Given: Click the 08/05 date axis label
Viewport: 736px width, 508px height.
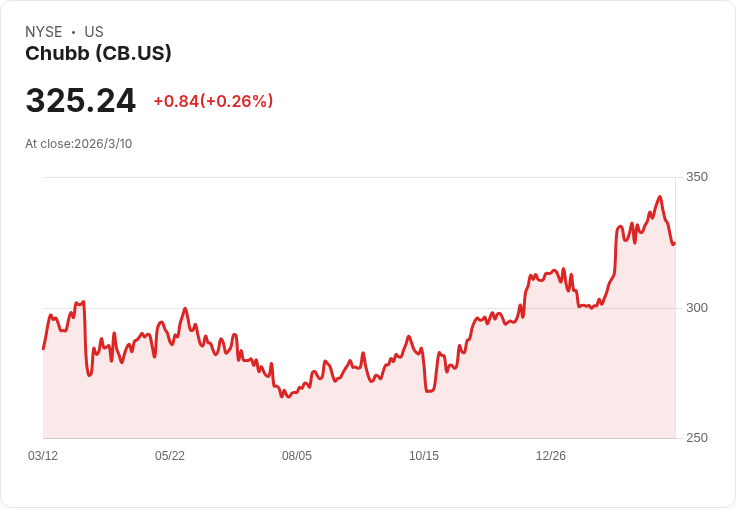Looking at the screenshot, I should [x=297, y=456].
